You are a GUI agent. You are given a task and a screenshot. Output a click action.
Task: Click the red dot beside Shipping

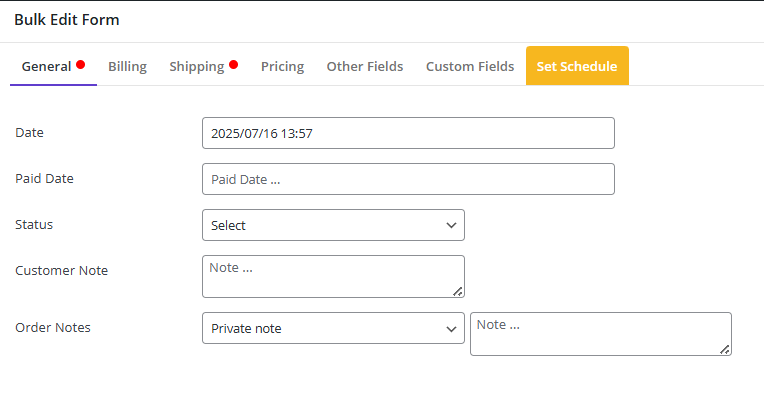(234, 64)
